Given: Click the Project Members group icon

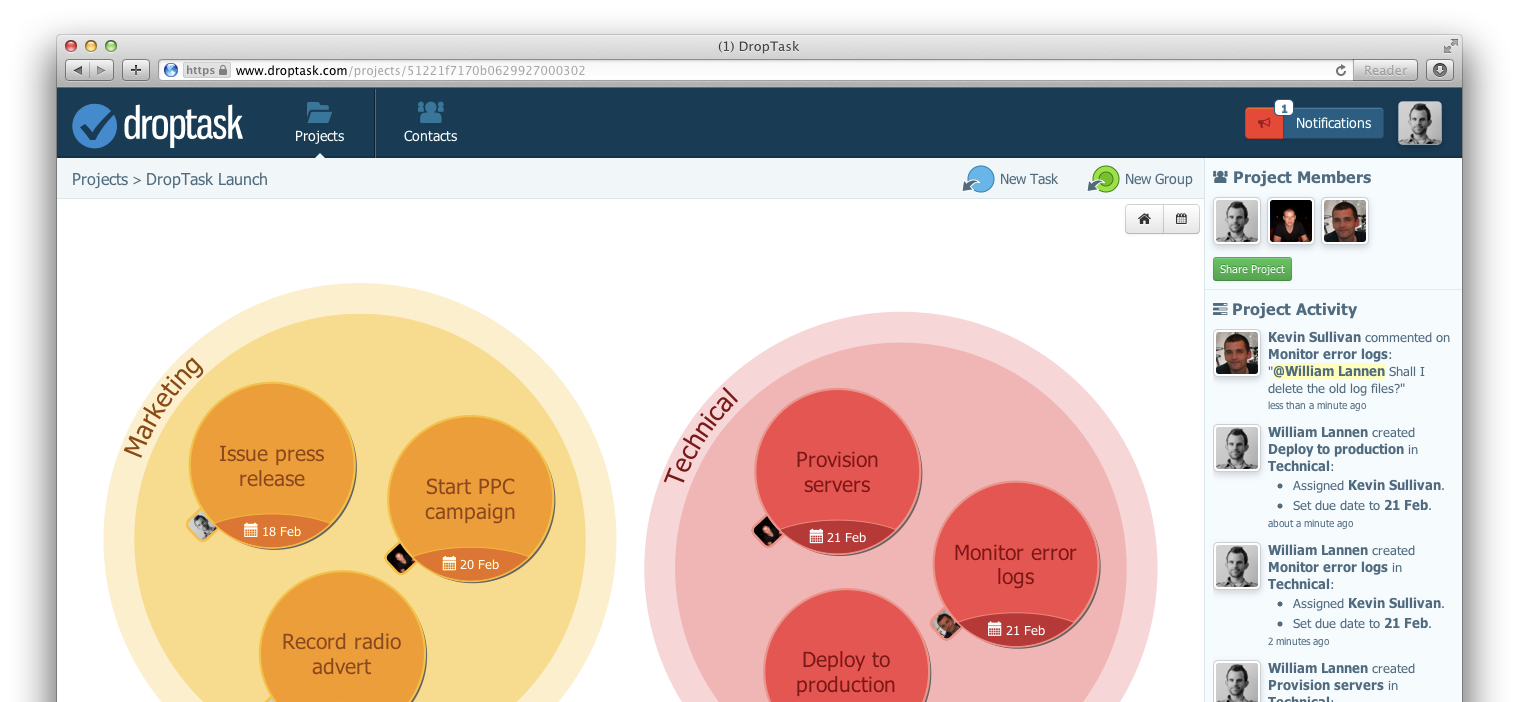Looking at the screenshot, I should pos(1219,176).
